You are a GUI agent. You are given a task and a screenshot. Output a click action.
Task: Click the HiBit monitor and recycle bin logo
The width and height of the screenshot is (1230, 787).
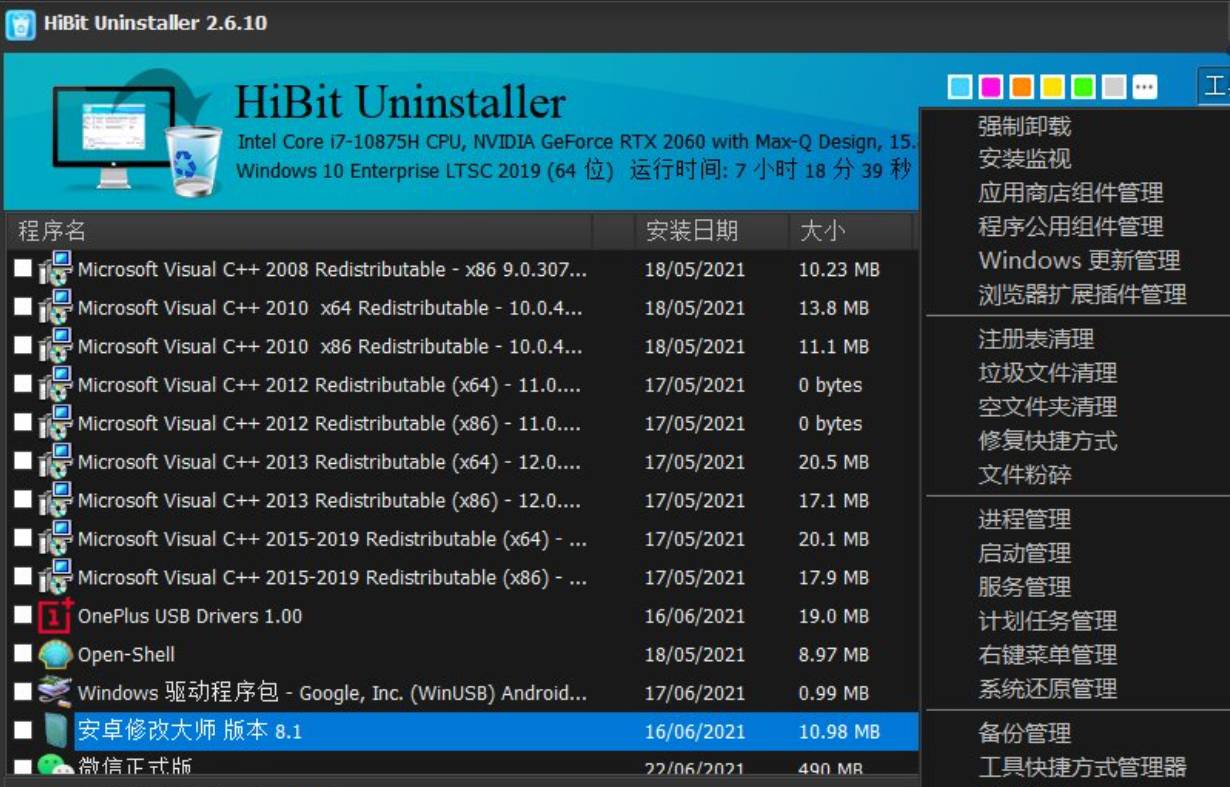(x=138, y=132)
